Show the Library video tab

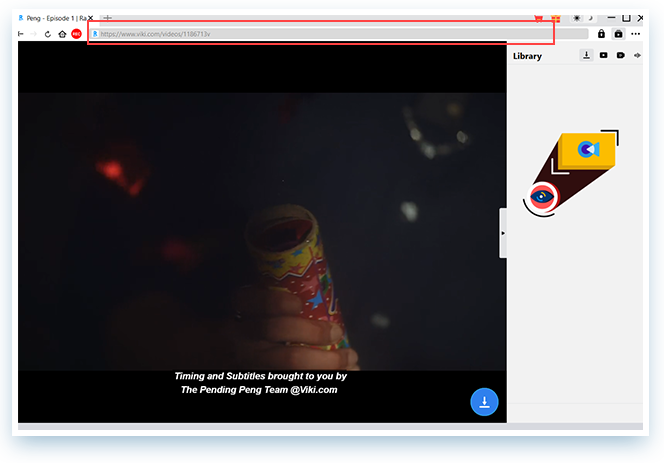click(603, 55)
